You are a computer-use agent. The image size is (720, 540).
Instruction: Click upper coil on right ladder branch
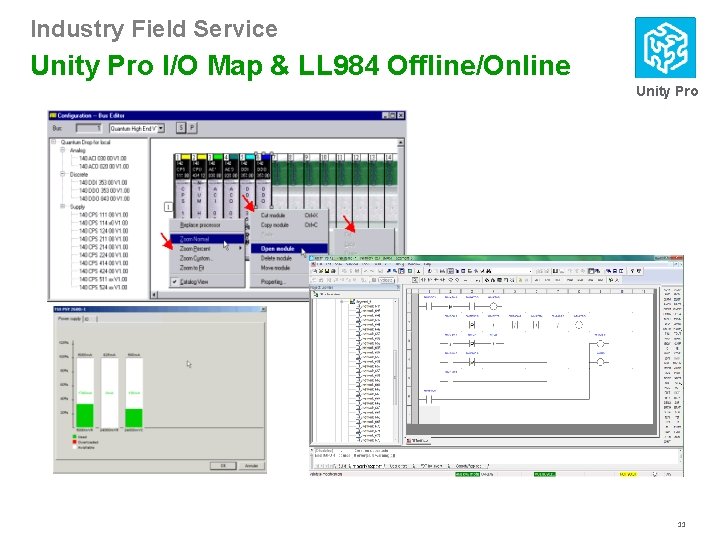click(x=601, y=344)
